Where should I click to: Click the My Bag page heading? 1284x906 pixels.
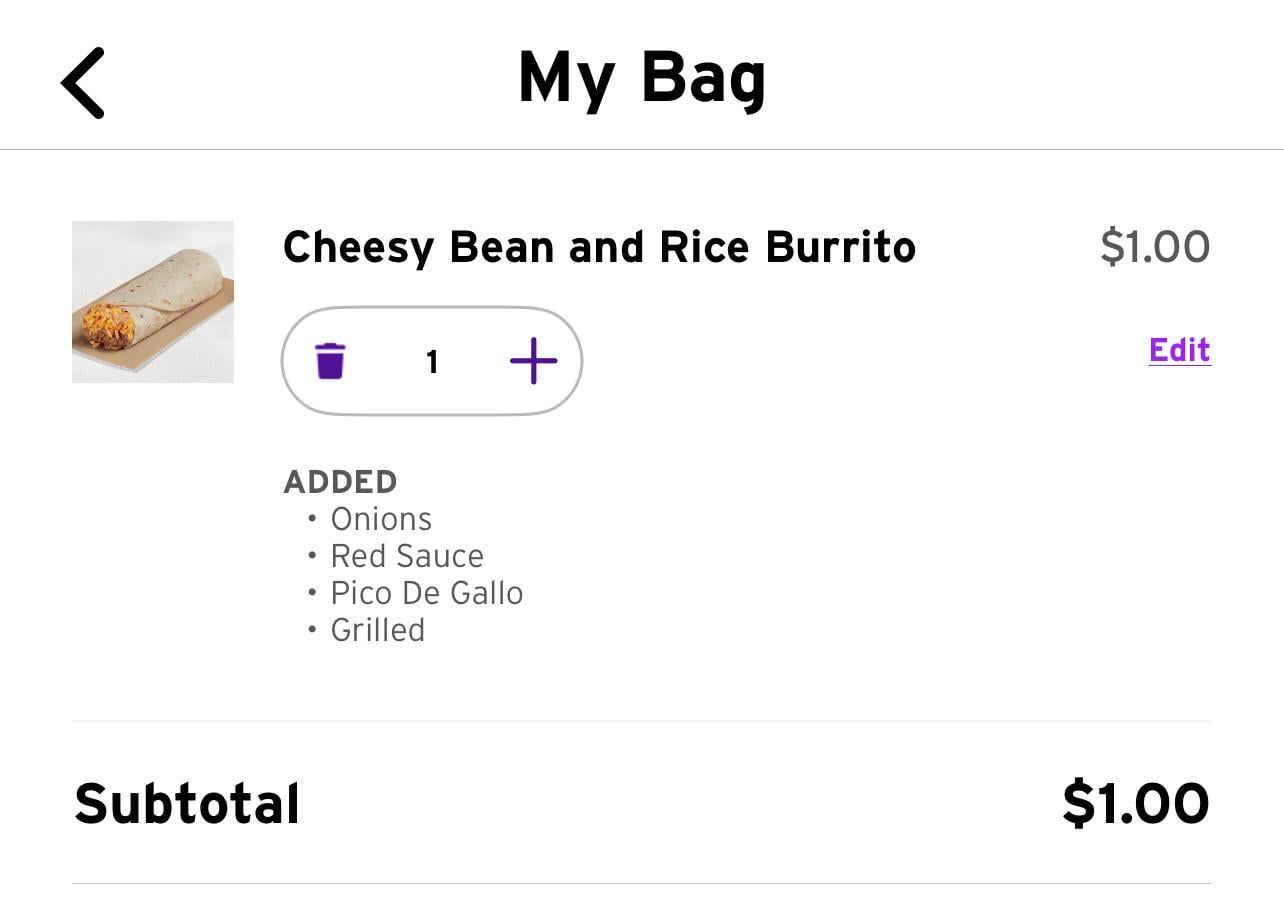coord(642,78)
